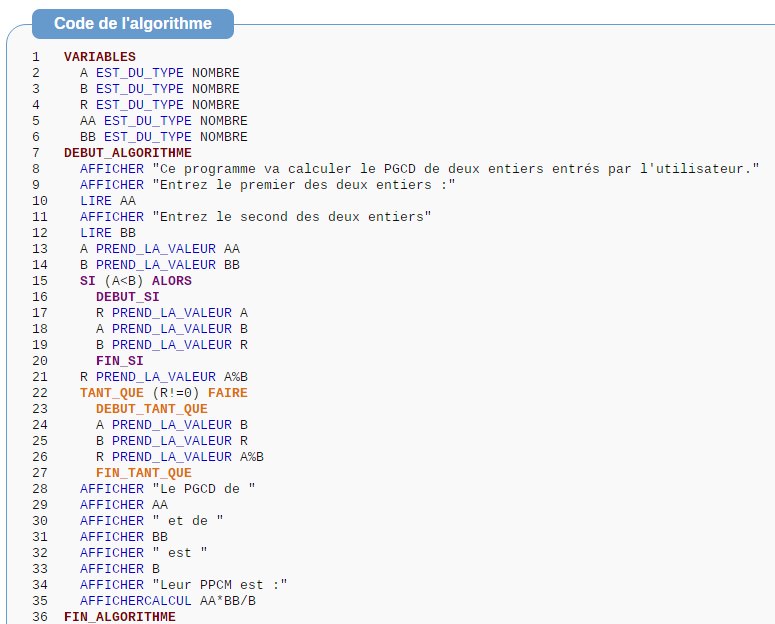775x624 pixels.
Task: Click the 'AFFICHERCALCUL AA*BB/B' line
Action: 168,601
